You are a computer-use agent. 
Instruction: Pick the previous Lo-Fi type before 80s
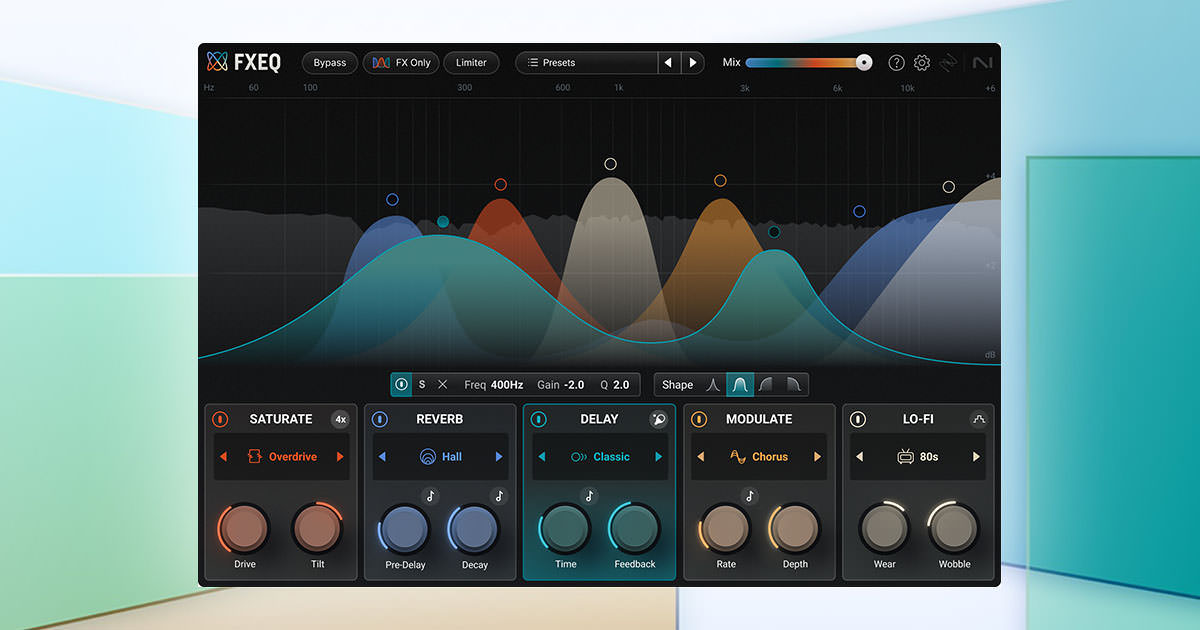pyautogui.click(x=860, y=457)
